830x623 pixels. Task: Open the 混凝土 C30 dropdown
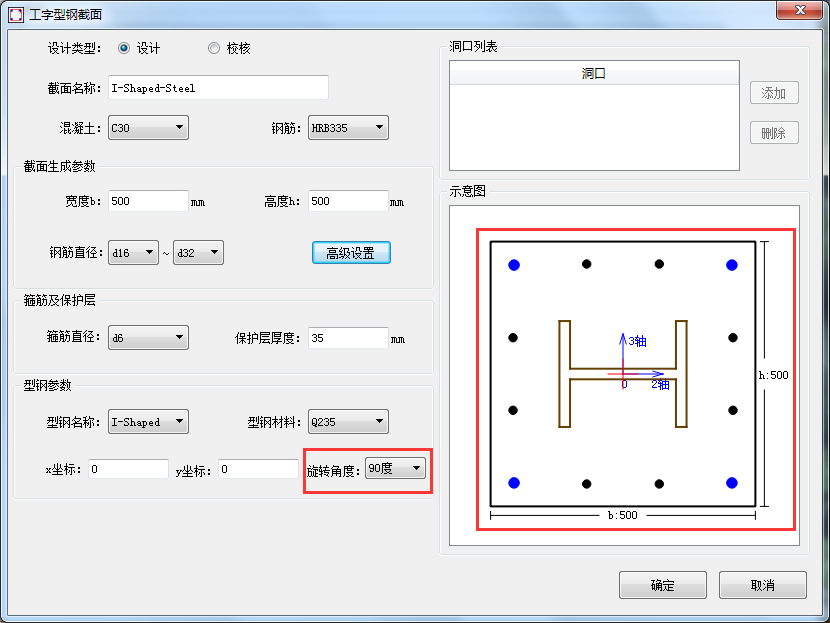coord(148,128)
